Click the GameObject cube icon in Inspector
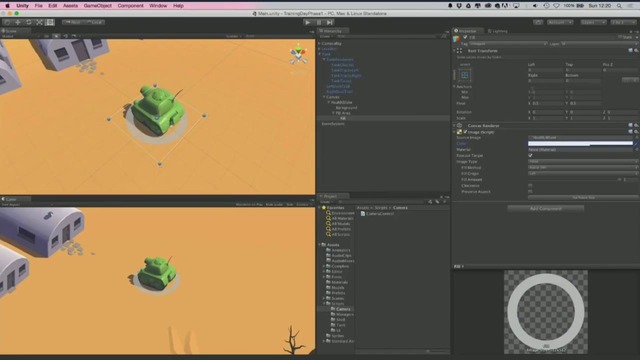The height and width of the screenshot is (360, 640). click(x=457, y=38)
